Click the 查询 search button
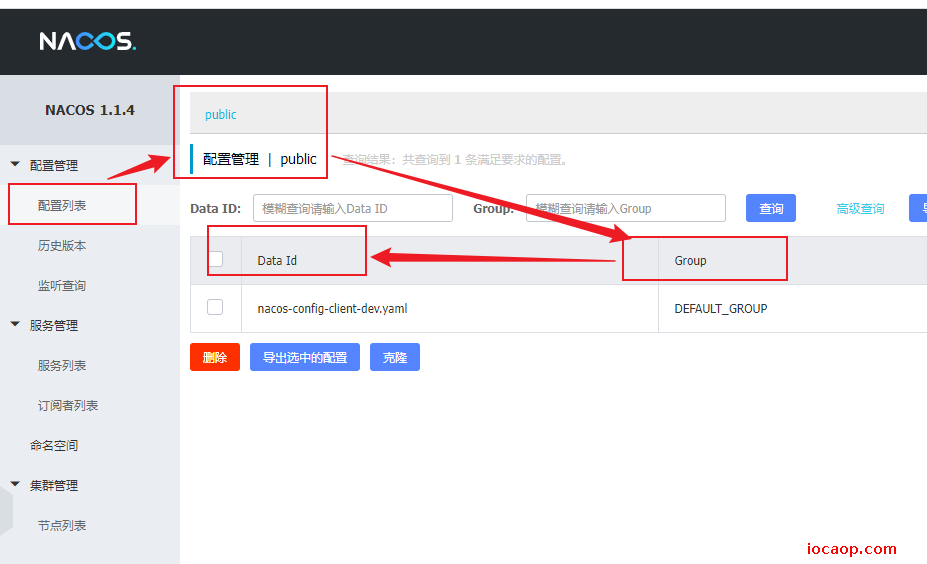 click(771, 208)
